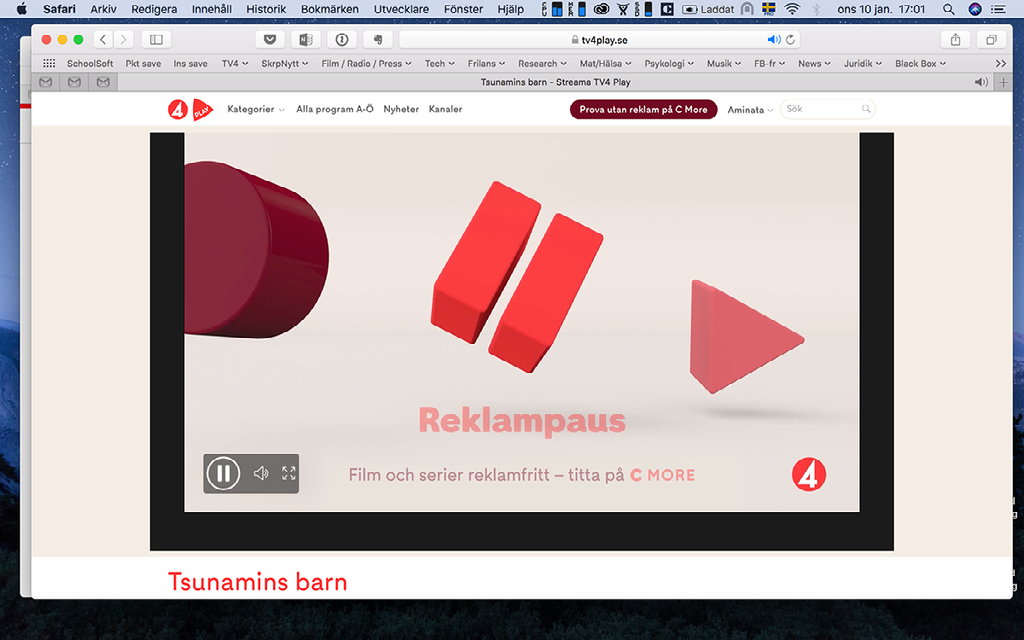
Task: Open the SchoolSoft bookmark
Action: click(x=90, y=63)
